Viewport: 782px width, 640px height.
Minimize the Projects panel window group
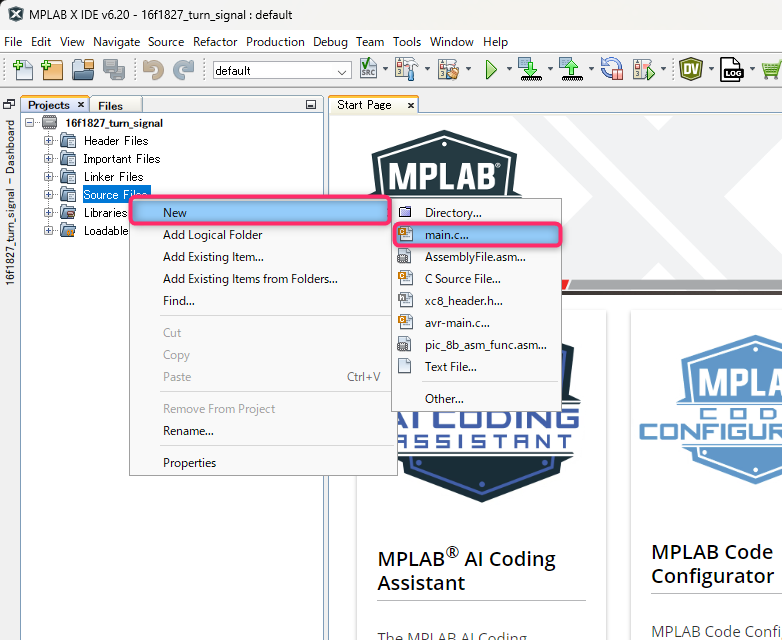point(311,105)
